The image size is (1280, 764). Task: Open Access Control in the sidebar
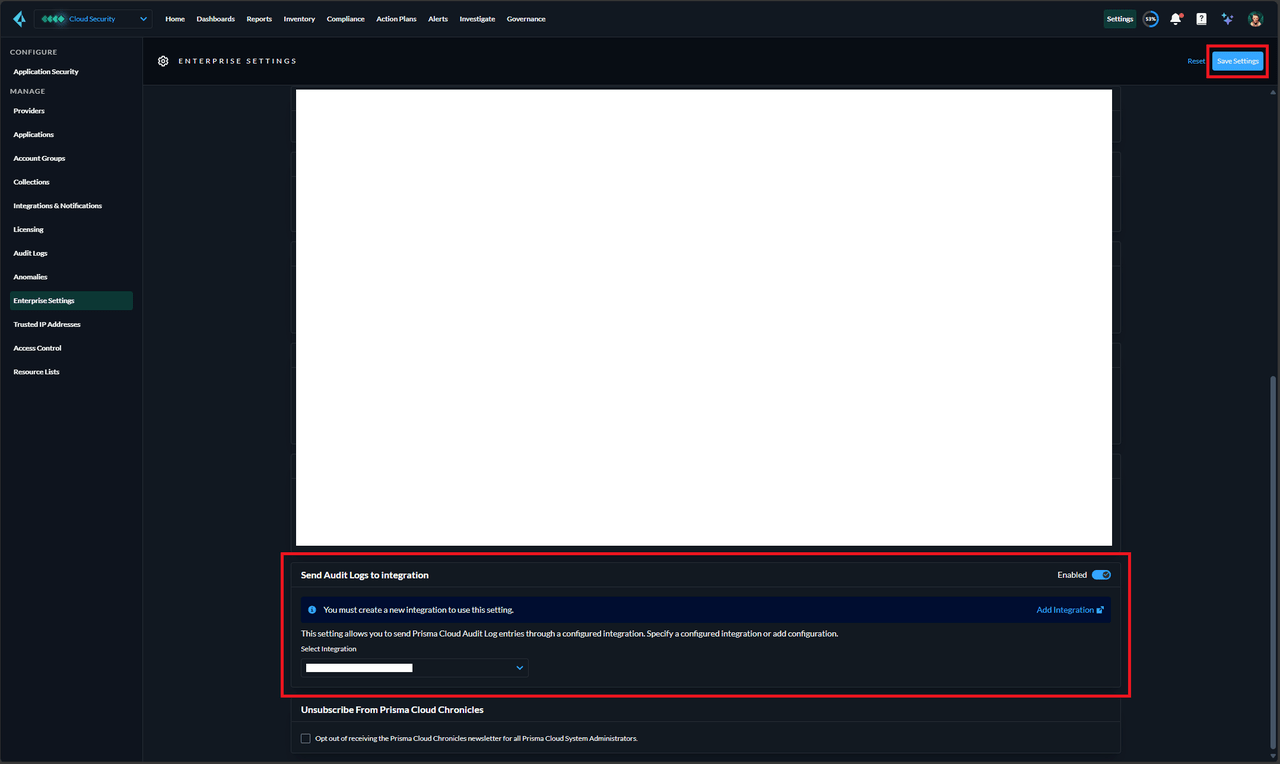[x=38, y=348]
